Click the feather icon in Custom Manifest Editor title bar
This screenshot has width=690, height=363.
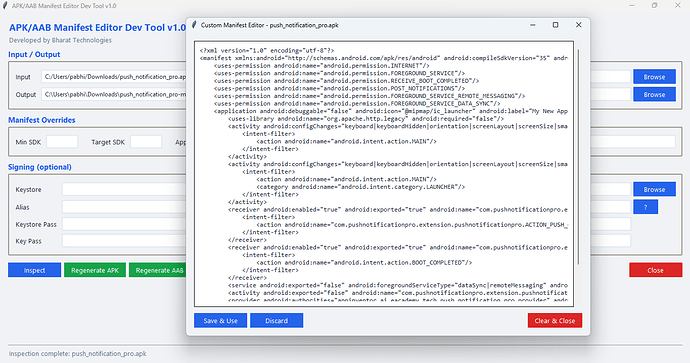coord(194,25)
